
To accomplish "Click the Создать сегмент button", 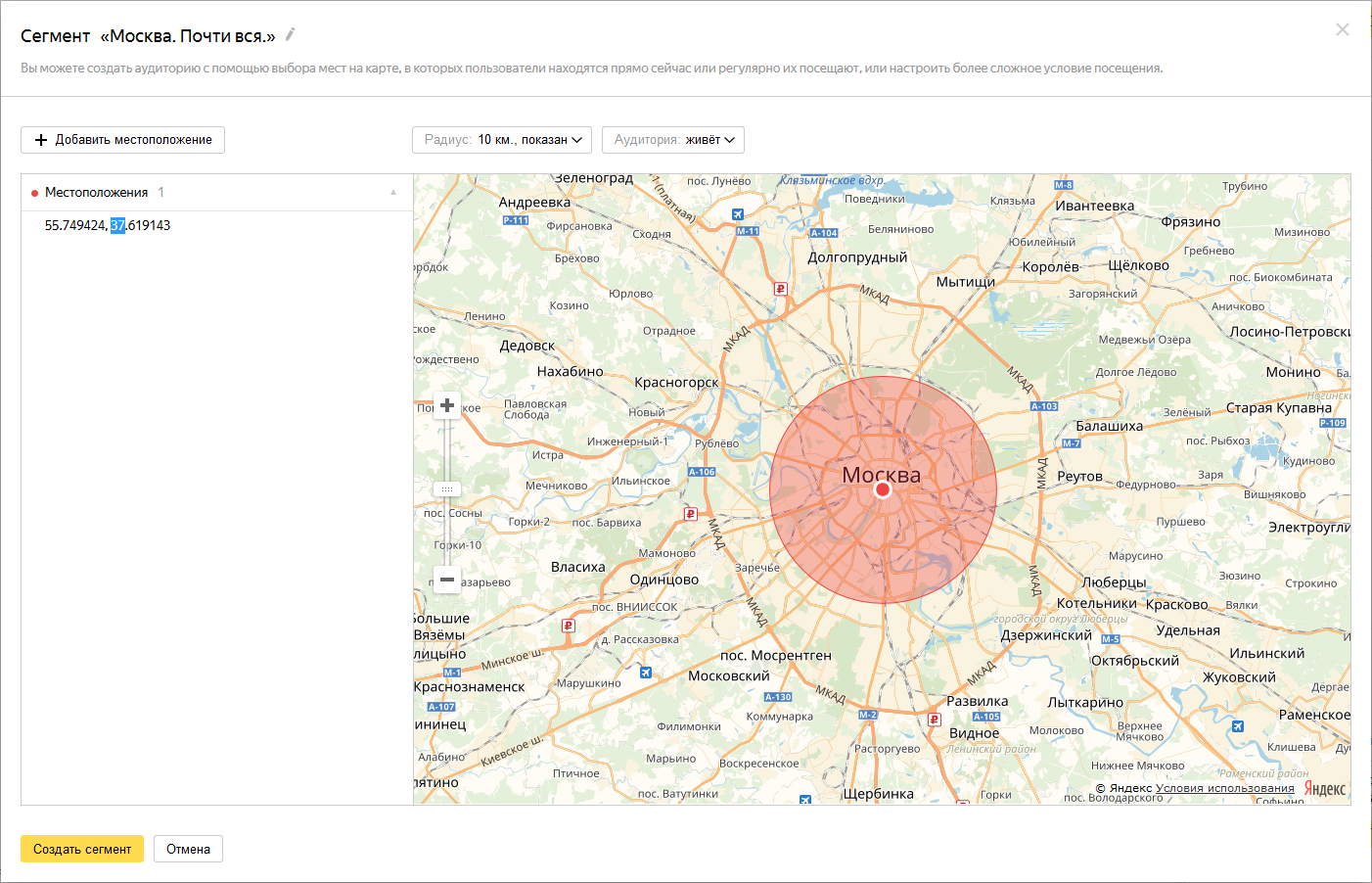I will click(82, 849).
